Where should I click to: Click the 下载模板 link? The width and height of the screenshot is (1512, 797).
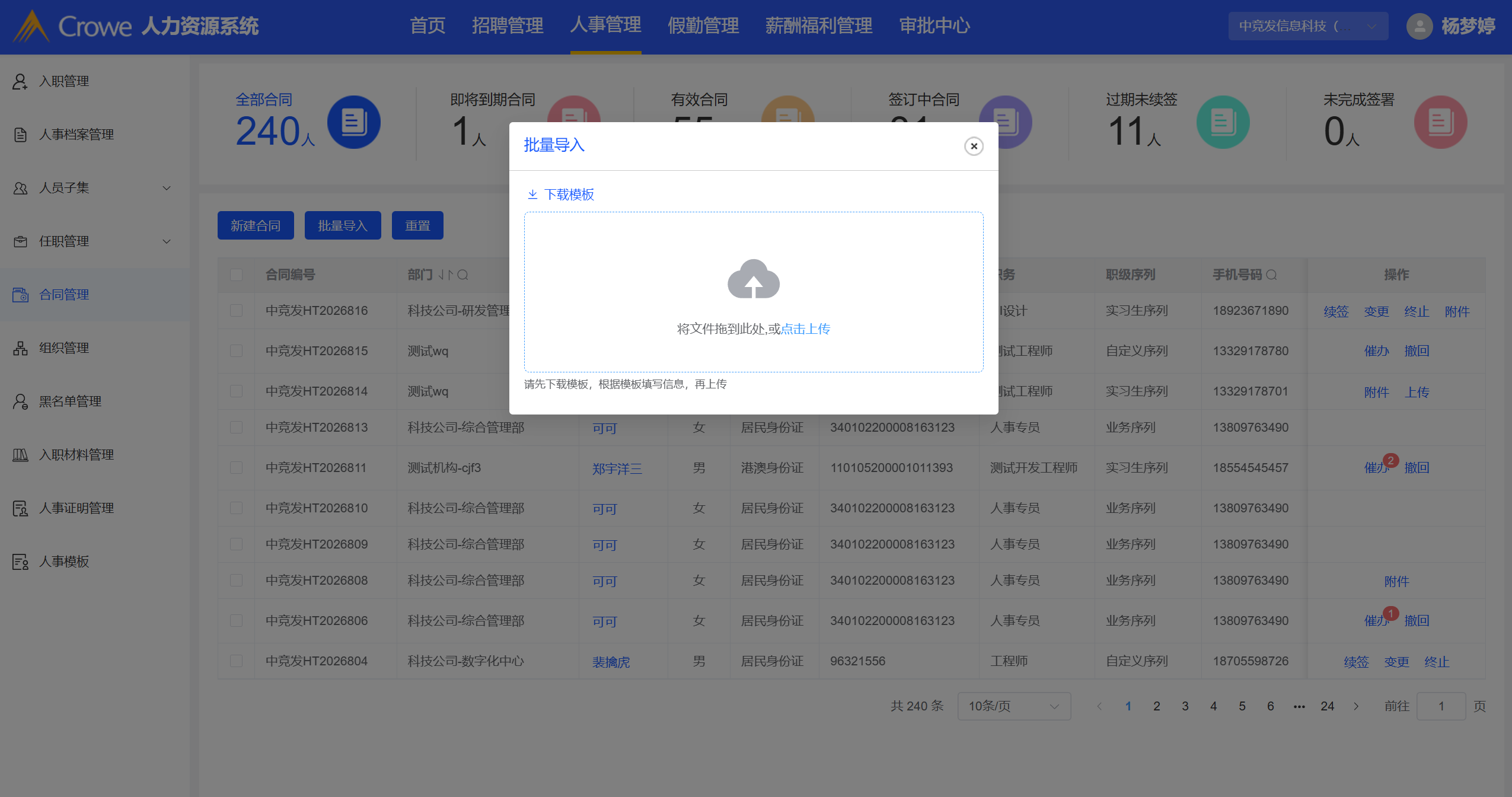click(569, 195)
